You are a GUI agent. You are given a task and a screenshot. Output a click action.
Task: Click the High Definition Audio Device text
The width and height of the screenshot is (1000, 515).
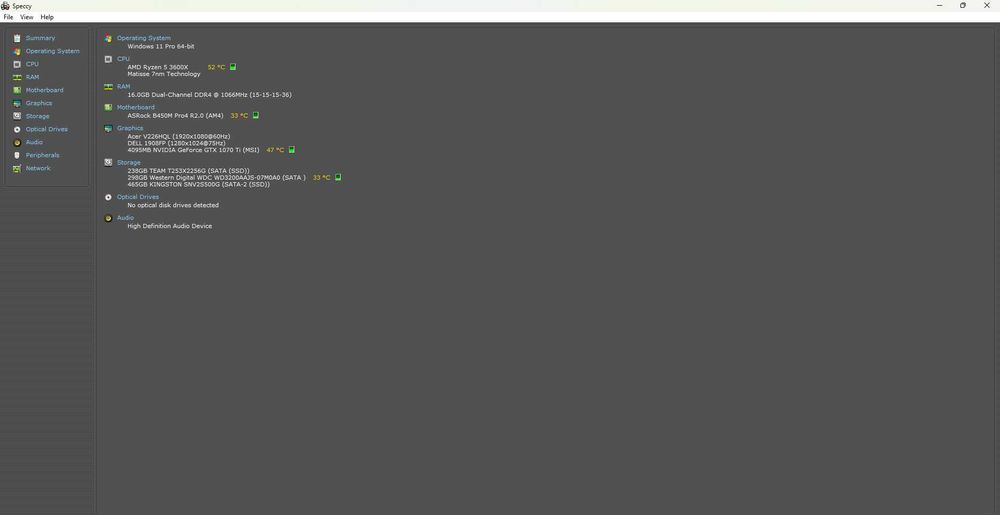pyautogui.click(x=170, y=226)
